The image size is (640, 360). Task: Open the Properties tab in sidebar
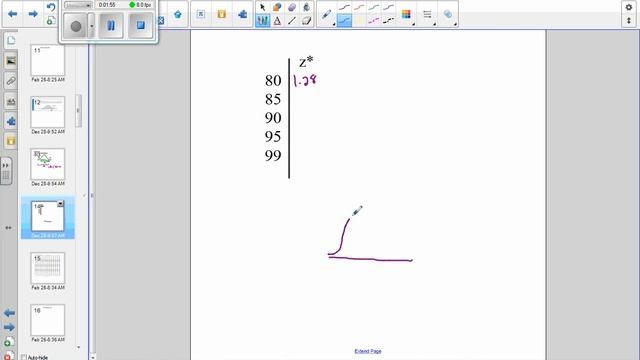(x=11, y=101)
